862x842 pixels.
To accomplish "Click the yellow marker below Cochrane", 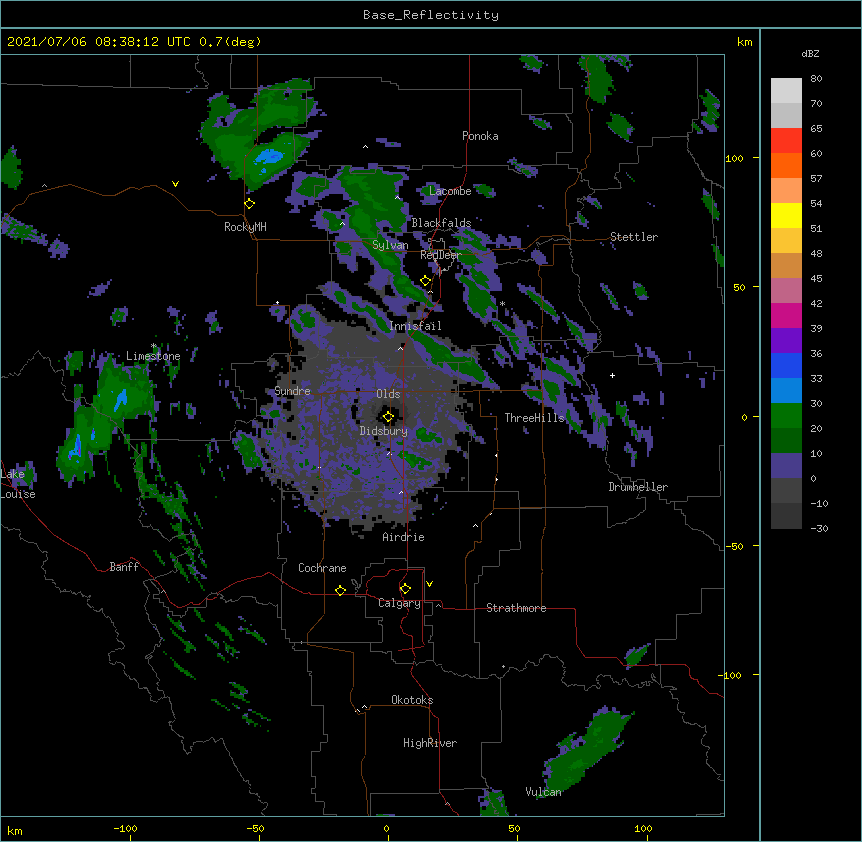I will 340,590.
